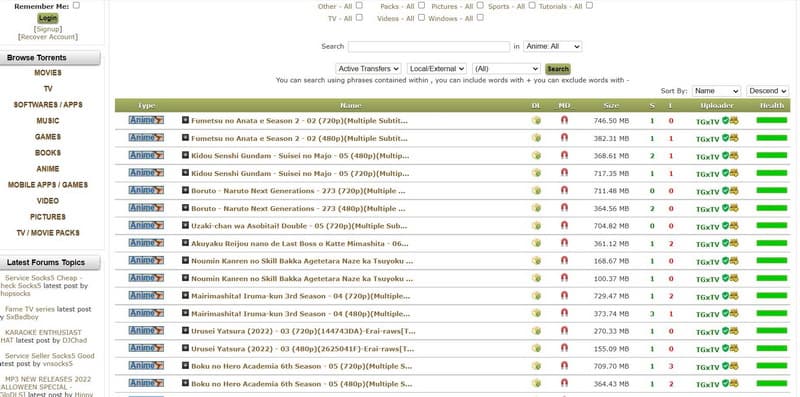
Task: Click magnet icon for Kidou Senshi Gundam 720p row
Action: 564,173
